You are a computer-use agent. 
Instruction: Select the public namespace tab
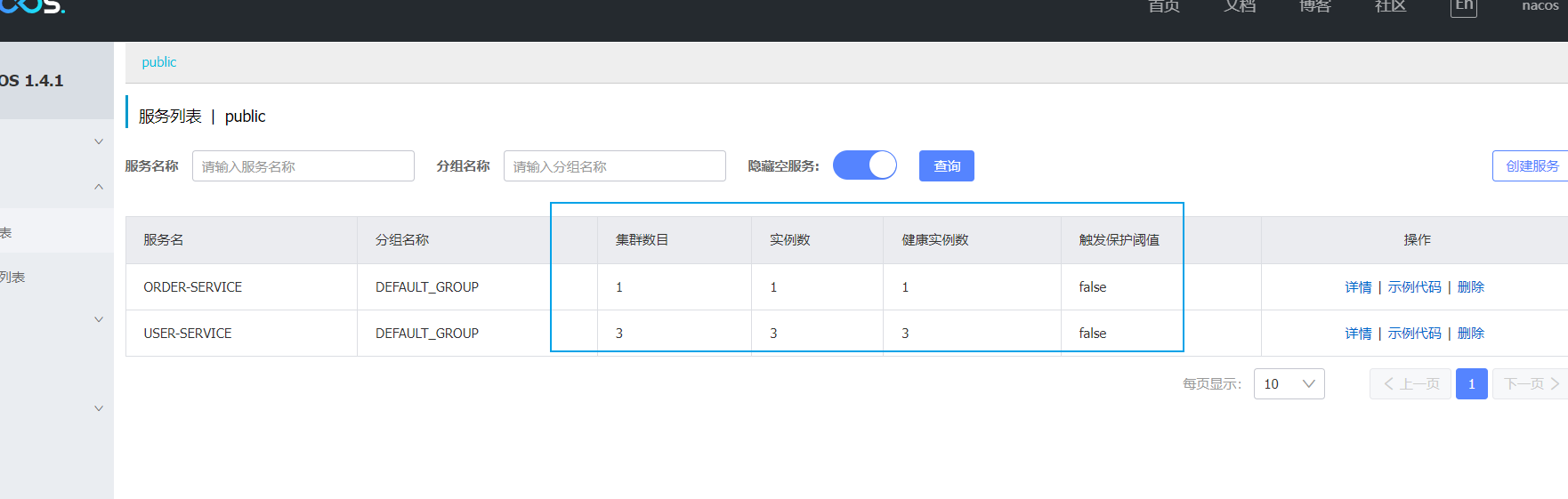159,62
